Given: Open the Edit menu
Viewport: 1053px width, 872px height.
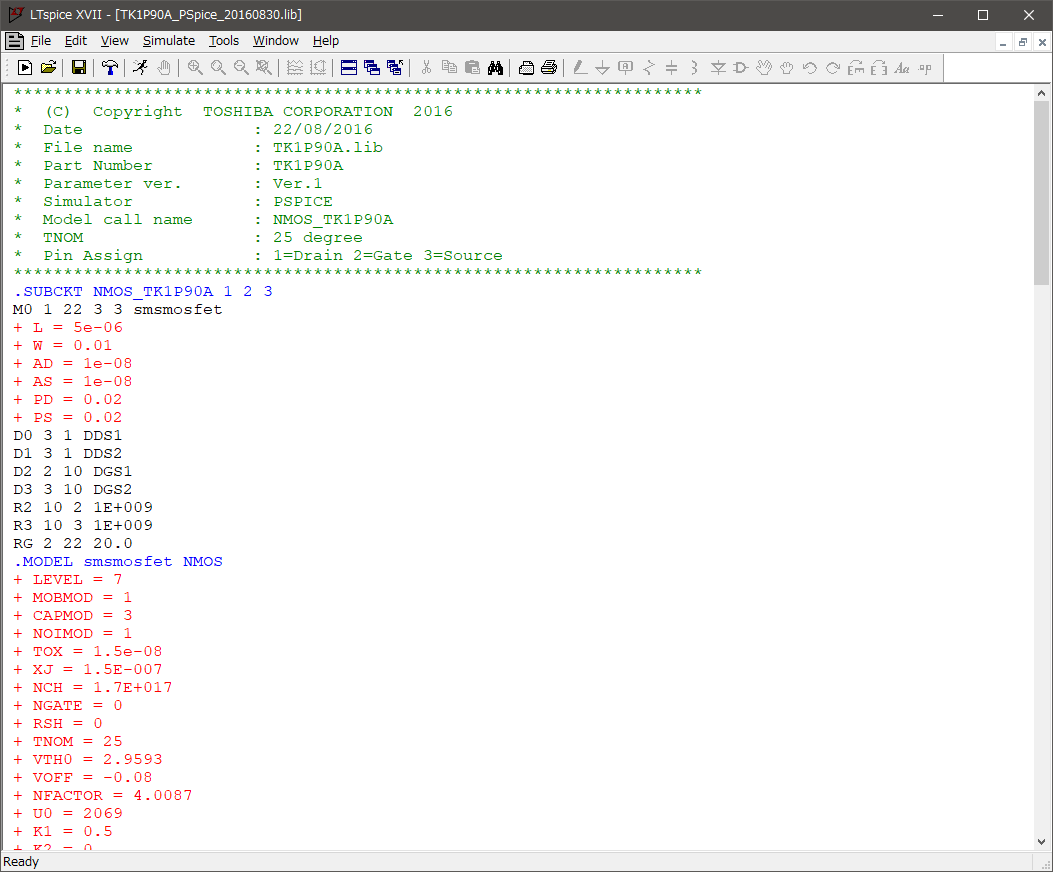Looking at the screenshot, I should click(76, 41).
